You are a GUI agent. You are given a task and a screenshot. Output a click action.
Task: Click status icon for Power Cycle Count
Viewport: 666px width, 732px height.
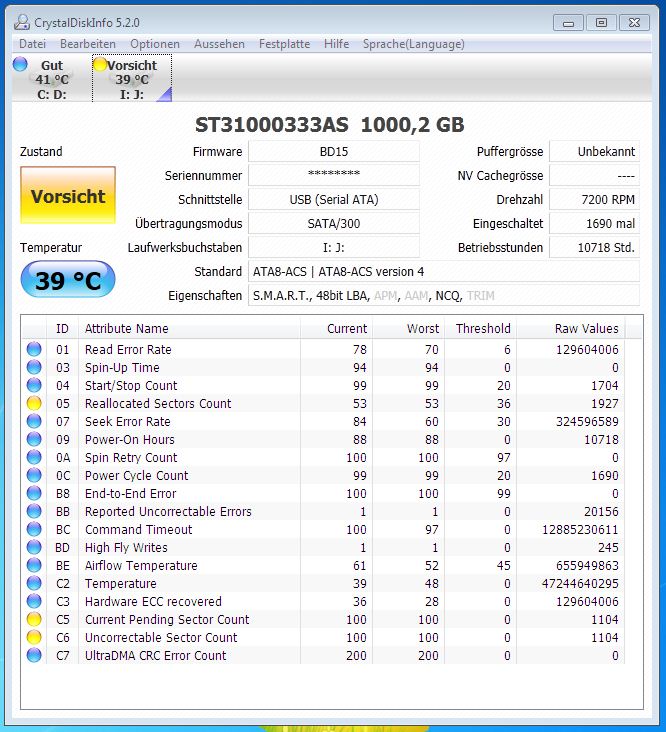pos(34,475)
